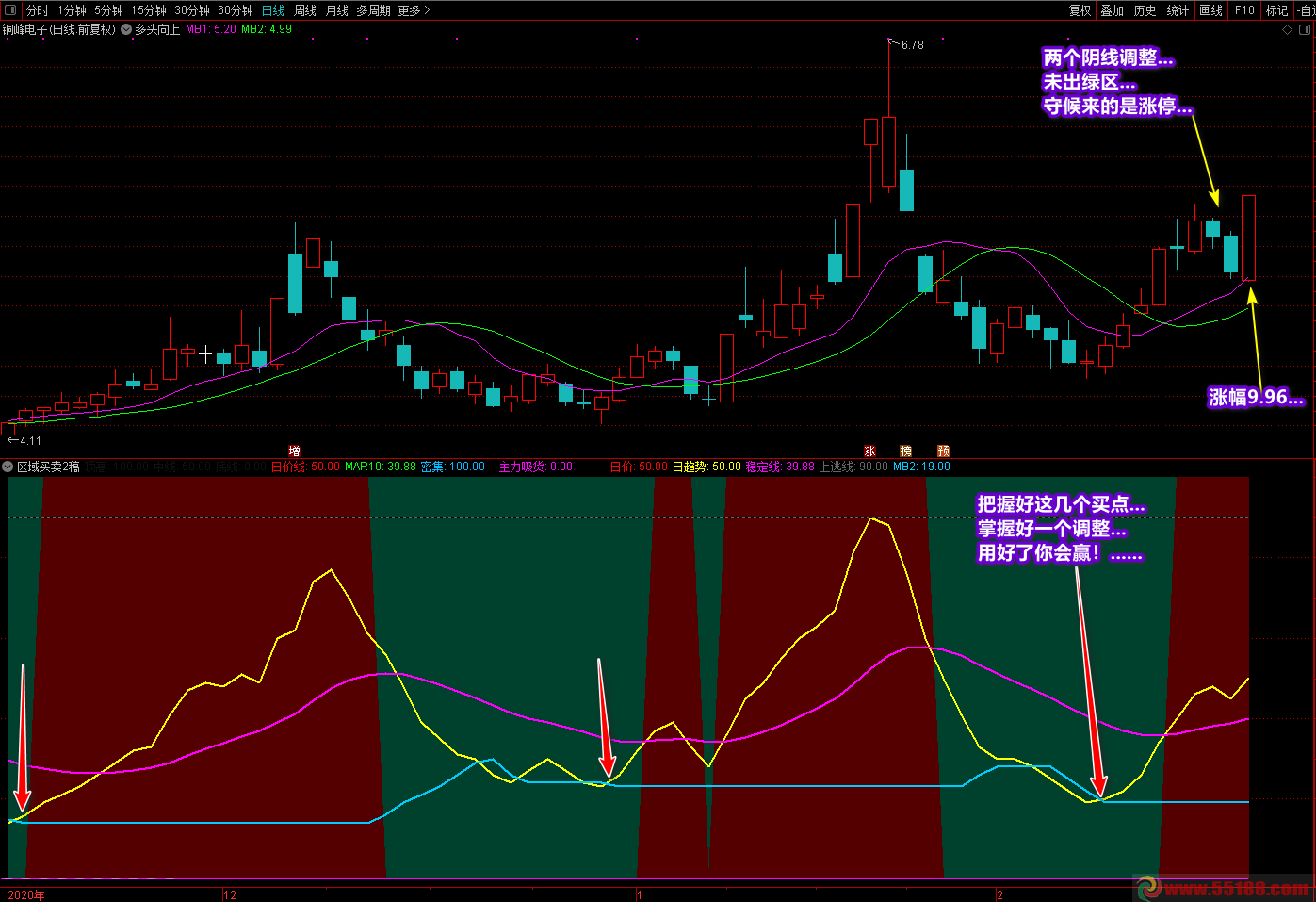Open F10 company information
Screen dimensions: 1316x902
1244,10
